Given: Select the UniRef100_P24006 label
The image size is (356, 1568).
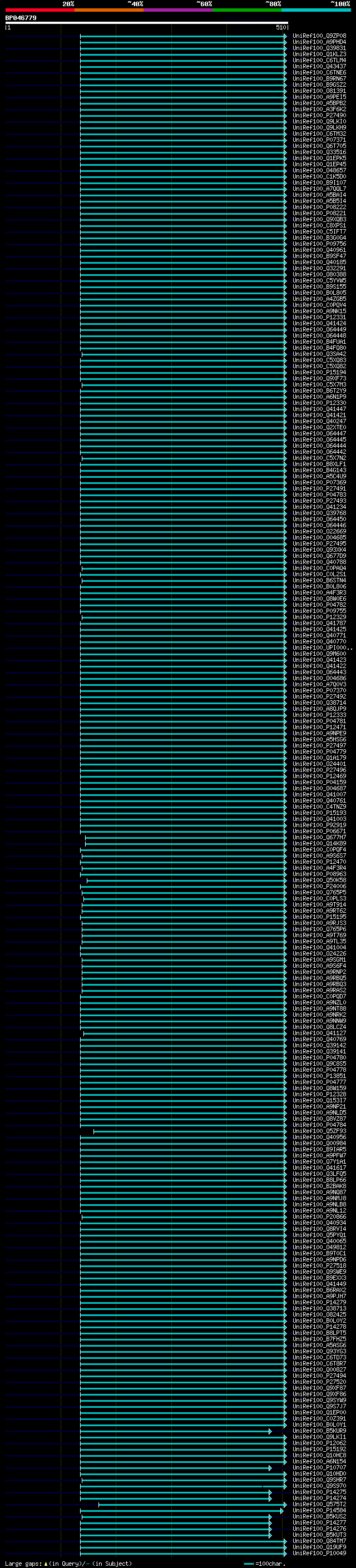Looking at the screenshot, I should click(319, 886).
